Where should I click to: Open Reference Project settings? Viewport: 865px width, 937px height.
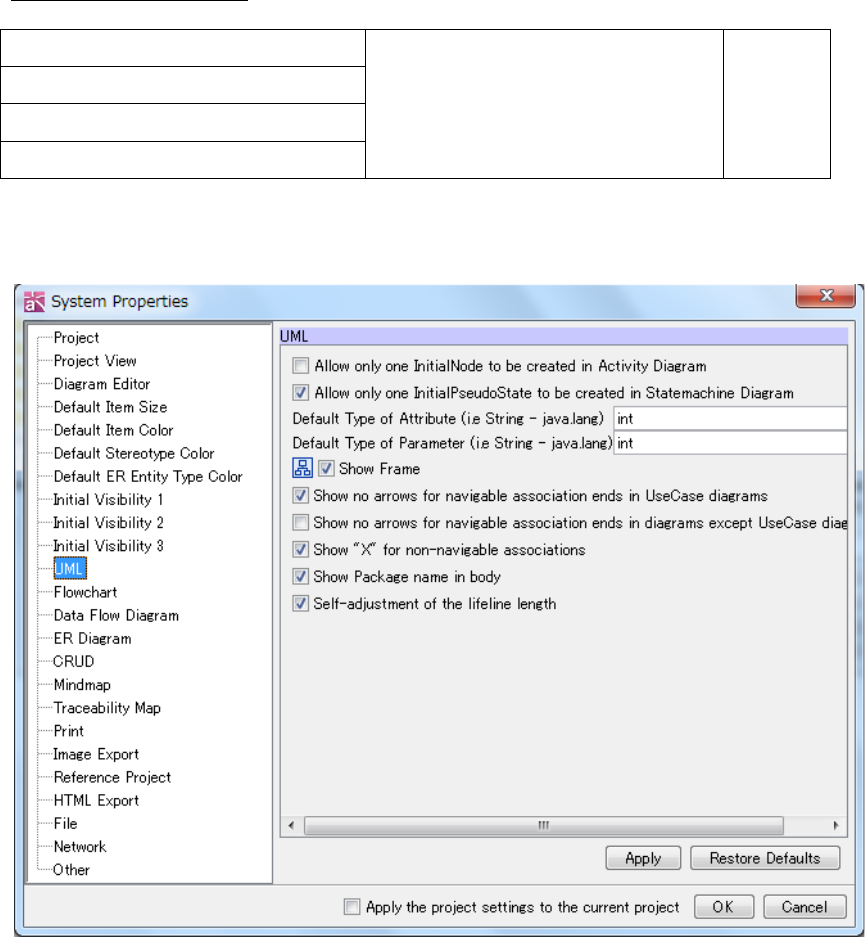(112, 777)
